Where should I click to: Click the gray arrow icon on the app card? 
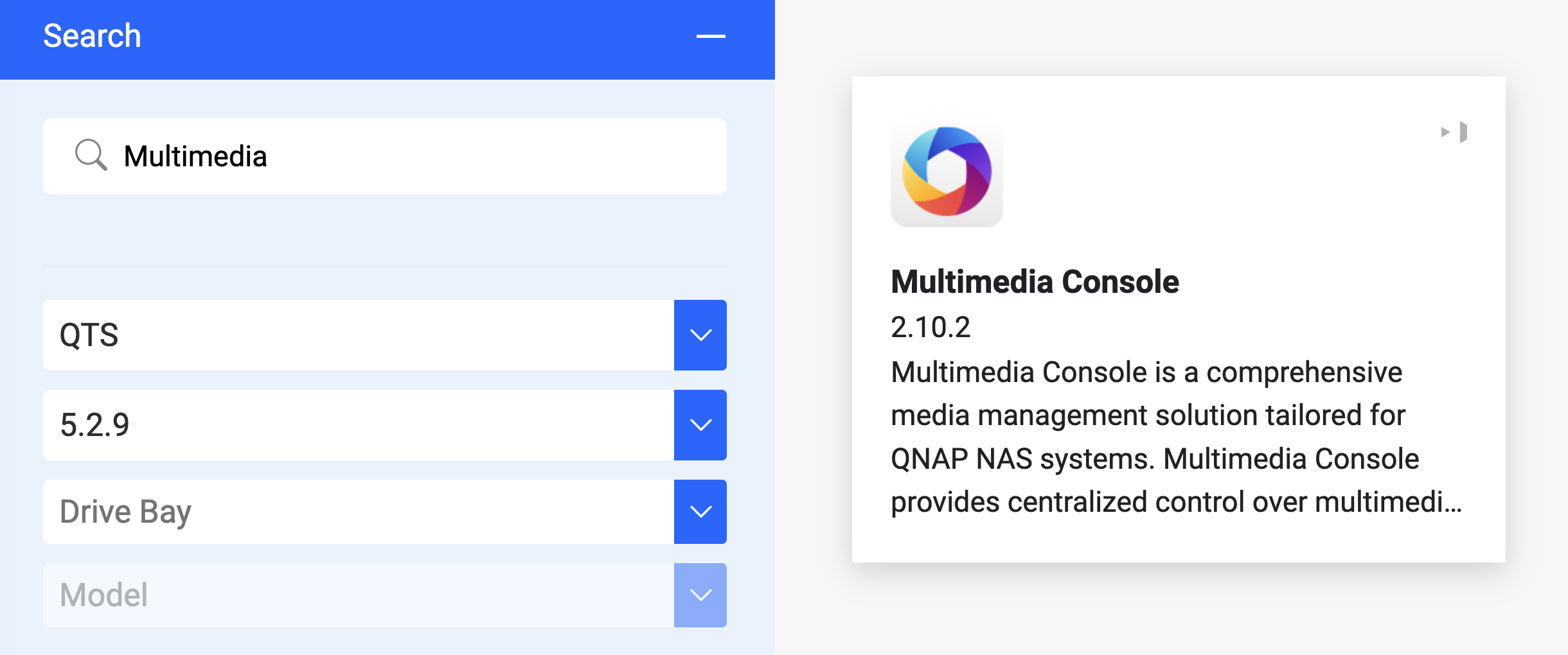[1455, 132]
